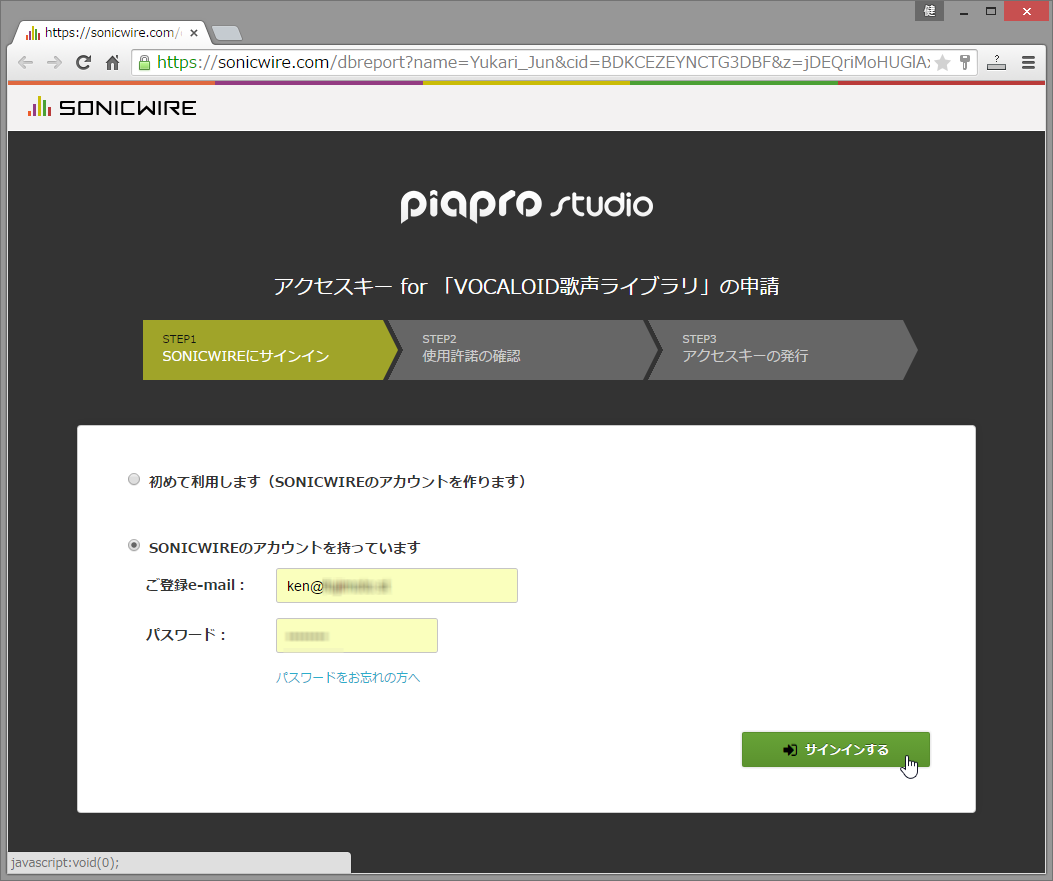Viewport: 1053px width, 881px height.
Task: Click the browser forward arrow
Action: tap(54, 62)
